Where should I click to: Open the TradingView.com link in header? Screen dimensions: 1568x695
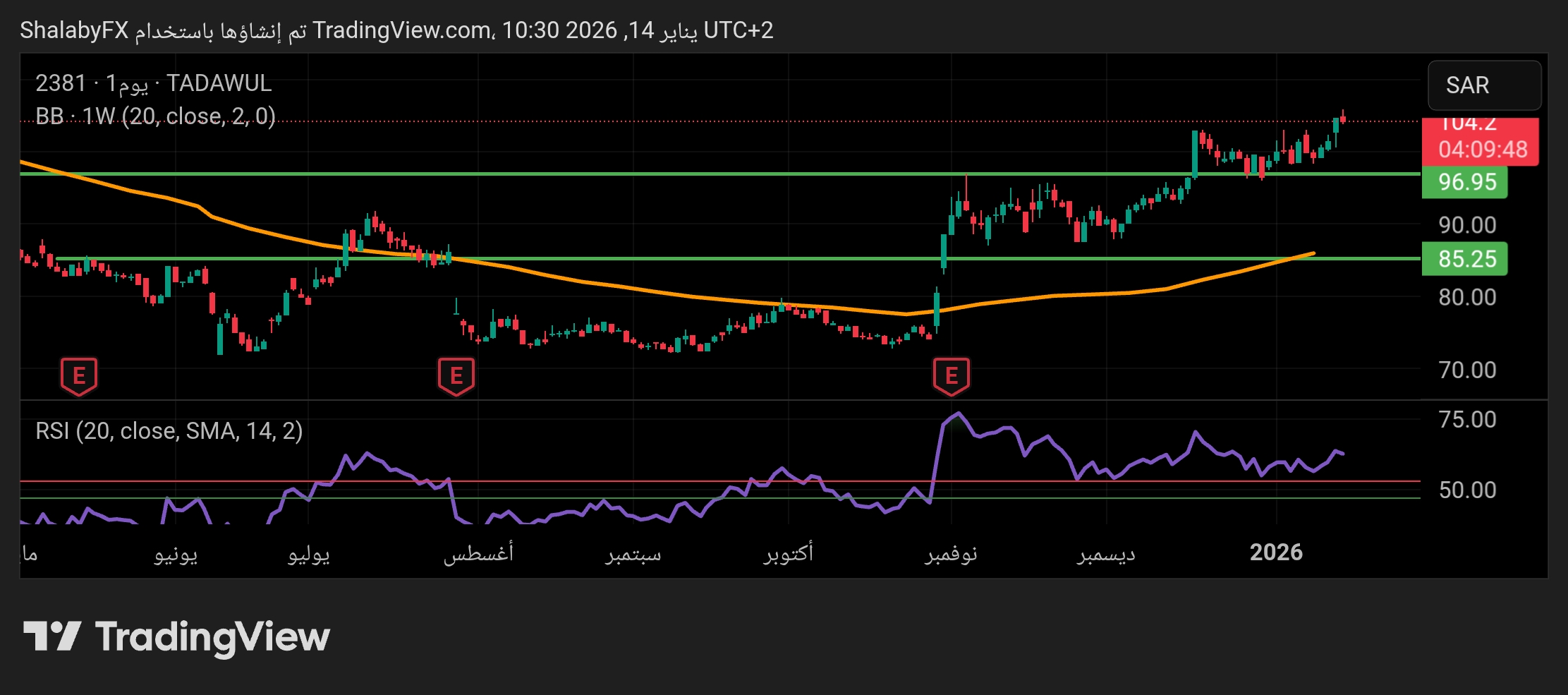pos(402,30)
